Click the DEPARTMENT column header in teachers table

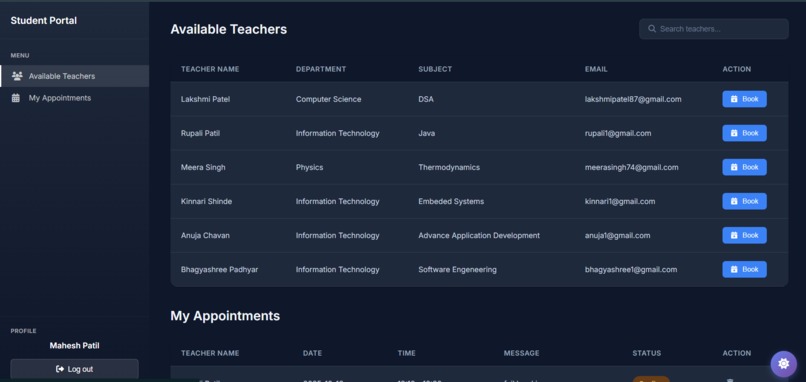pos(321,69)
